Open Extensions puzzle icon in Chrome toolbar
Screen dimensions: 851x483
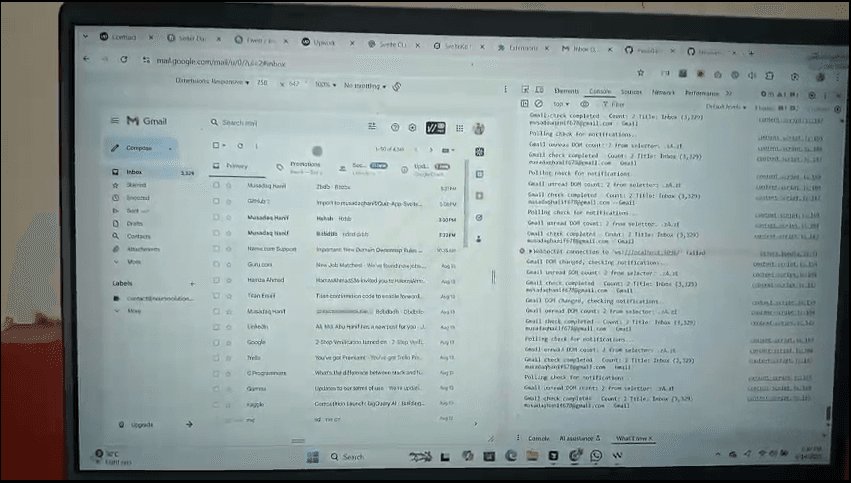click(769, 75)
